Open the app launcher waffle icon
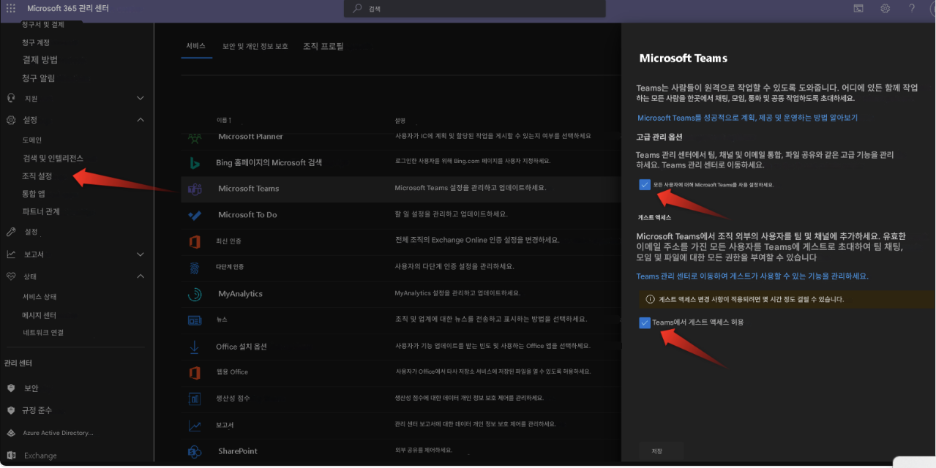This screenshot has height=468, width=936. click(11, 8)
